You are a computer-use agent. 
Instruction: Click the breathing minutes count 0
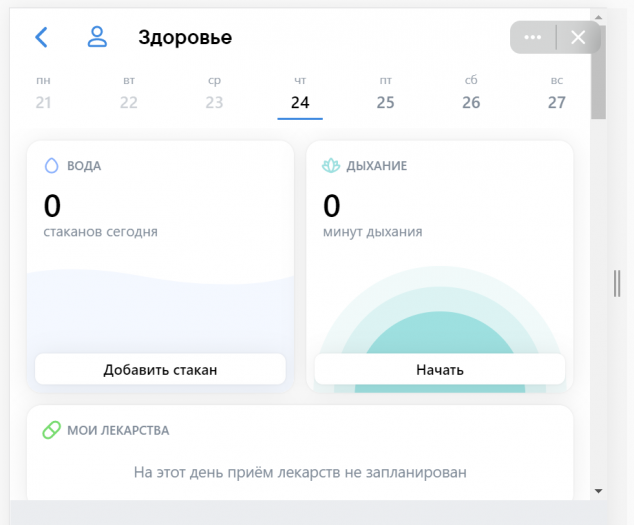(332, 205)
